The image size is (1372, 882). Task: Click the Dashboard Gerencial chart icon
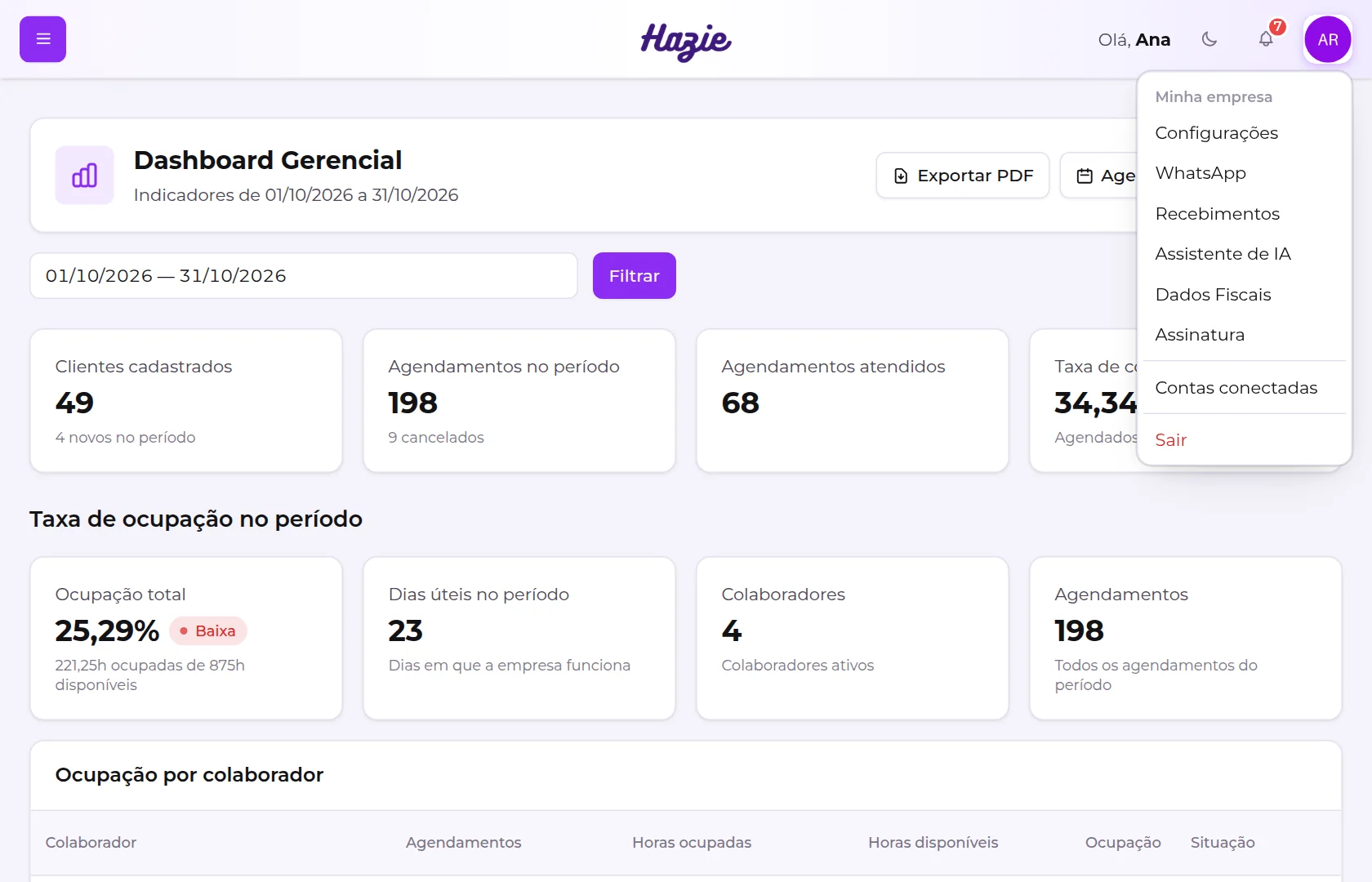tap(85, 175)
